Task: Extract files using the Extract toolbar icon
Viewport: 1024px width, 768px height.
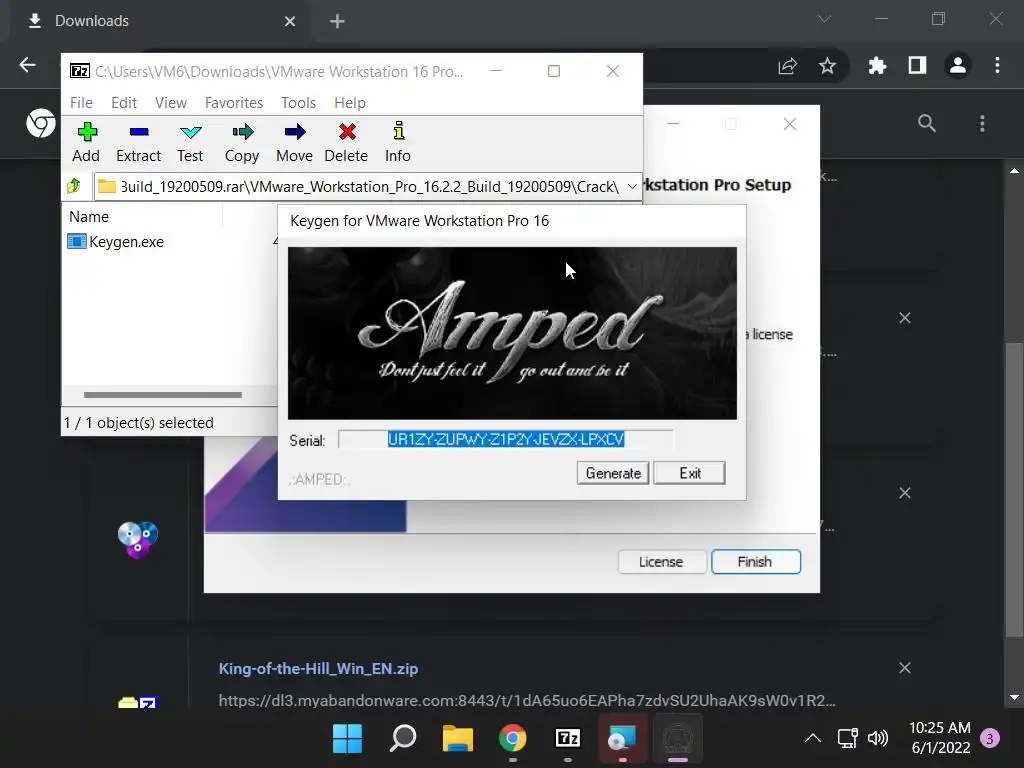Action: 138,142
